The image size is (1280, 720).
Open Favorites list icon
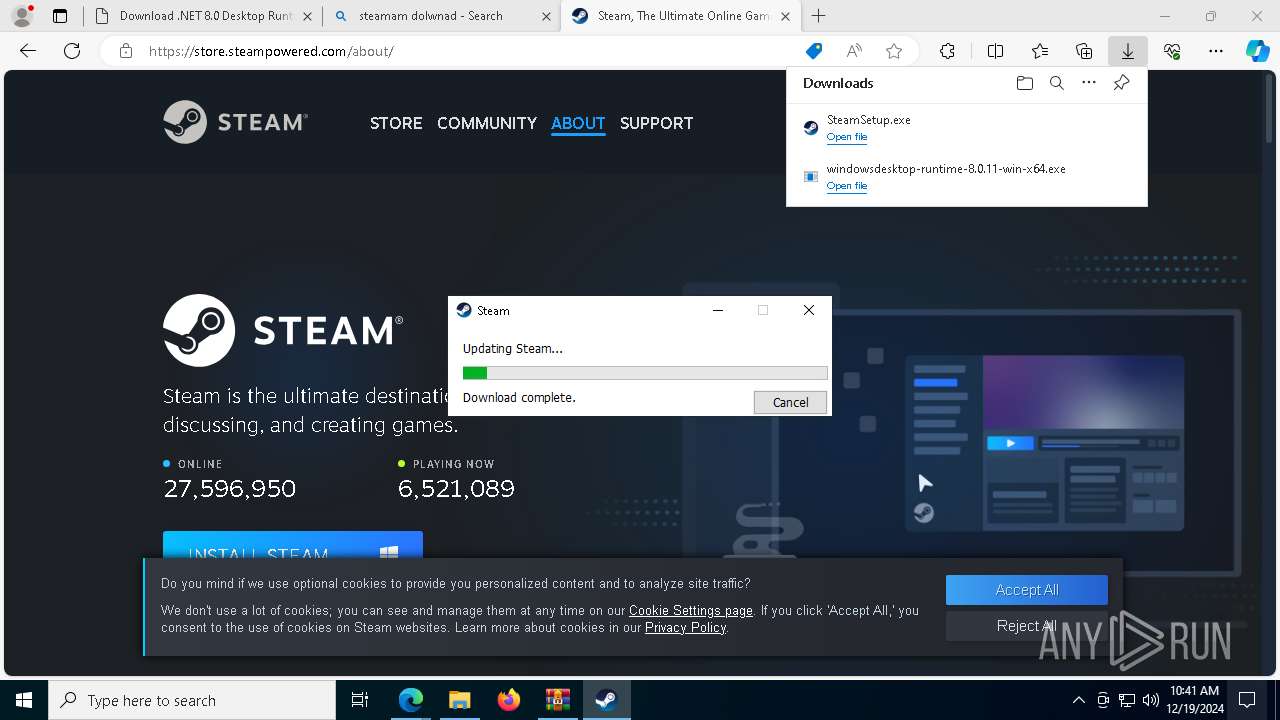tap(1040, 51)
